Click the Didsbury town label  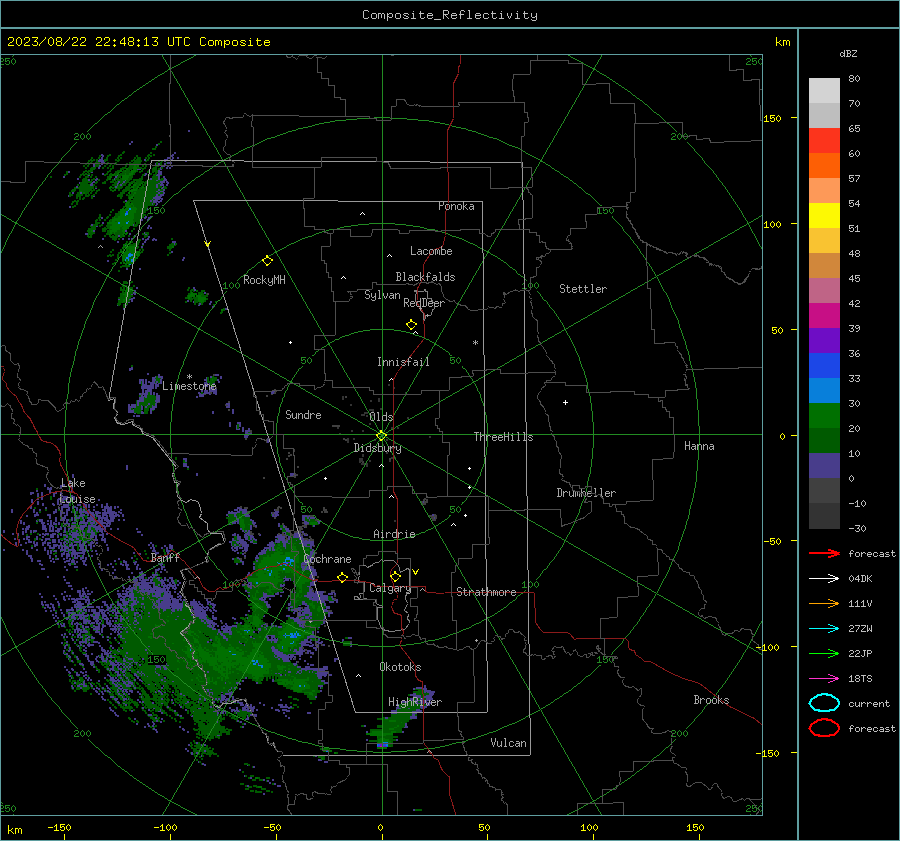(377, 448)
